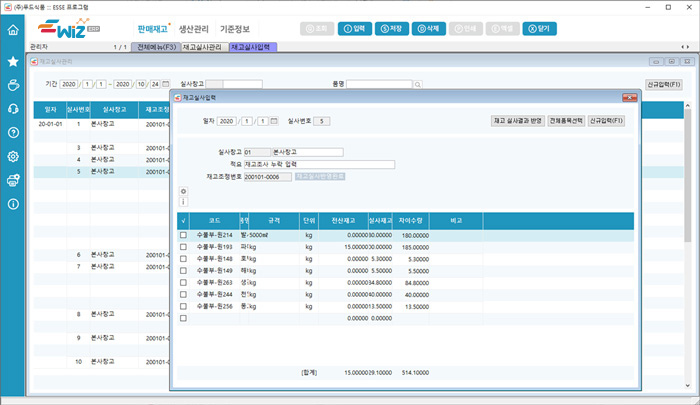Open the headset support icon in sidebar
This screenshot has height=405, width=700.
[x=13, y=109]
